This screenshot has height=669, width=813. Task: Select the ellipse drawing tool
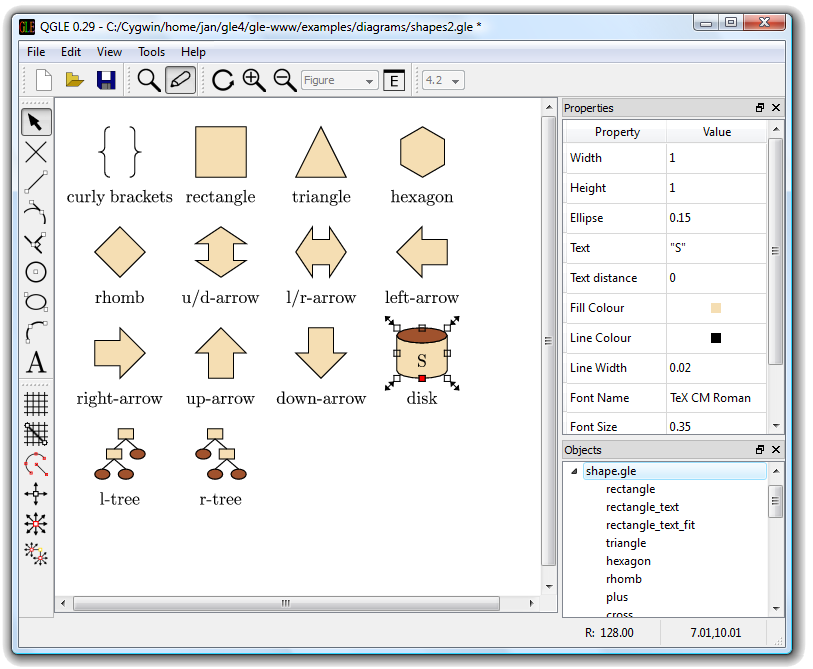click(x=36, y=302)
